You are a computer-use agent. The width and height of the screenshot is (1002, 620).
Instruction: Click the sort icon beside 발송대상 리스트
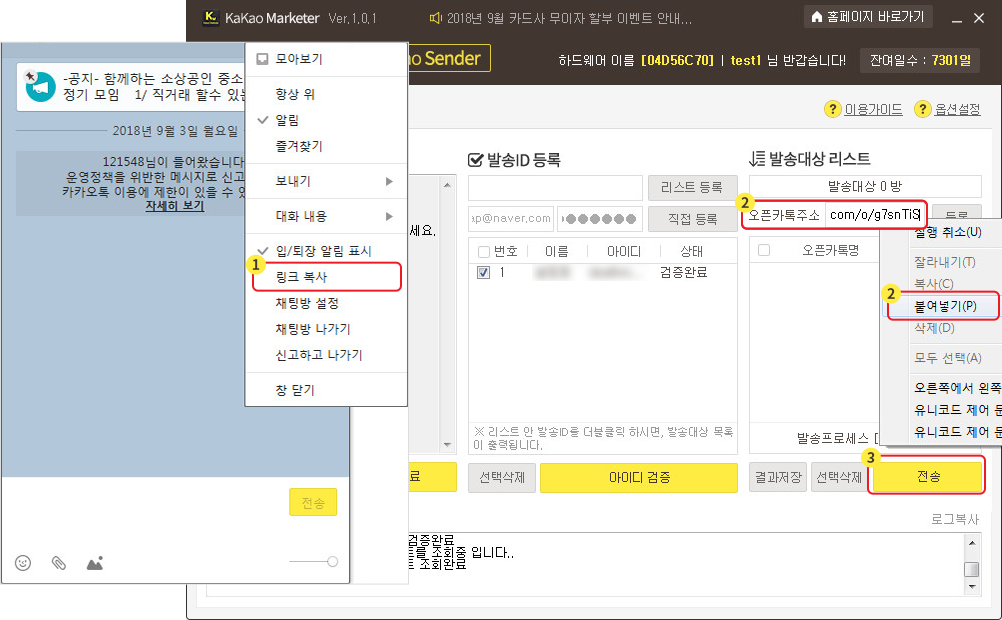pos(757,159)
